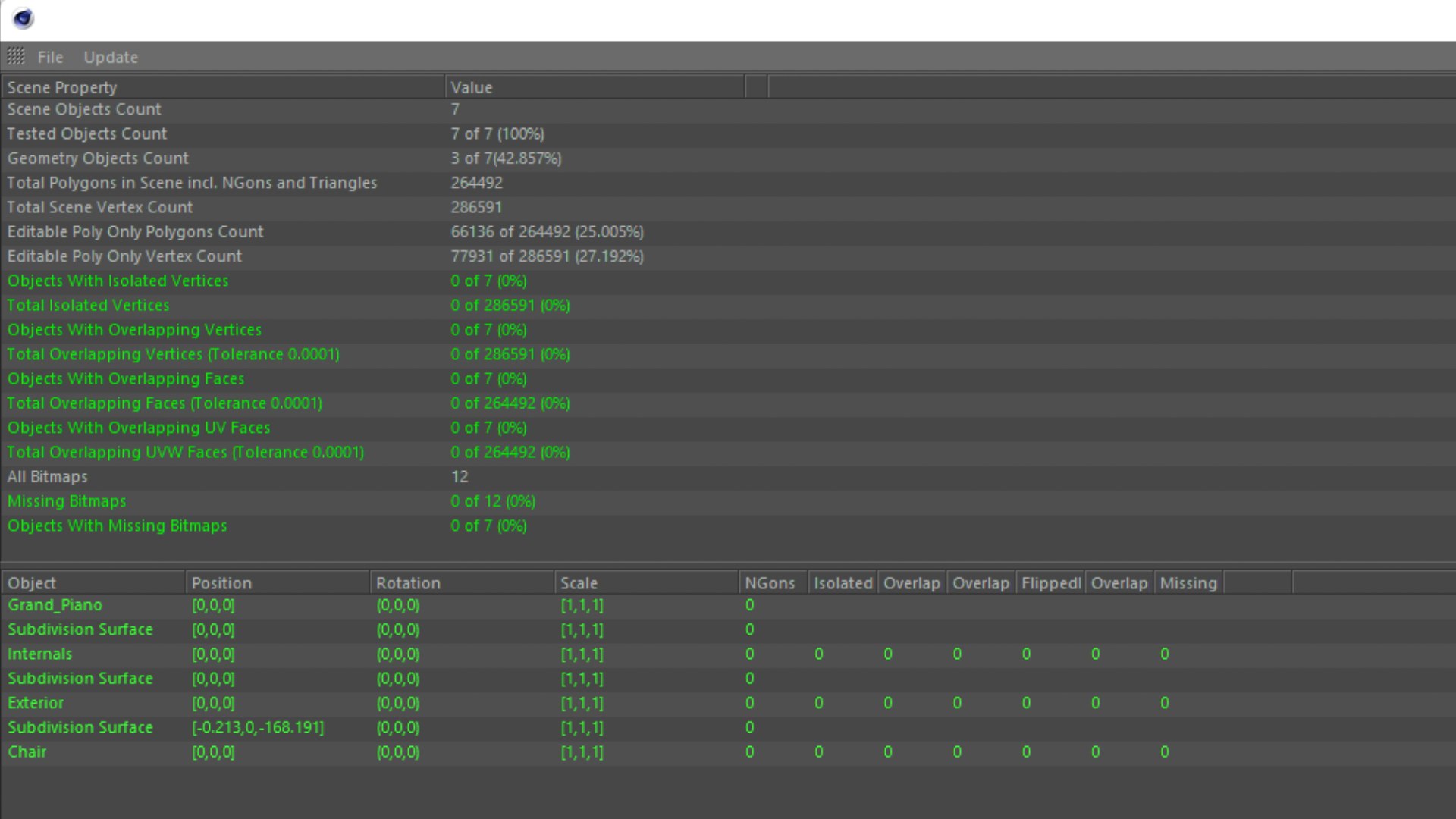Select the All Bitmaps row
The width and height of the screenshot is (1456, 819).
728,476
